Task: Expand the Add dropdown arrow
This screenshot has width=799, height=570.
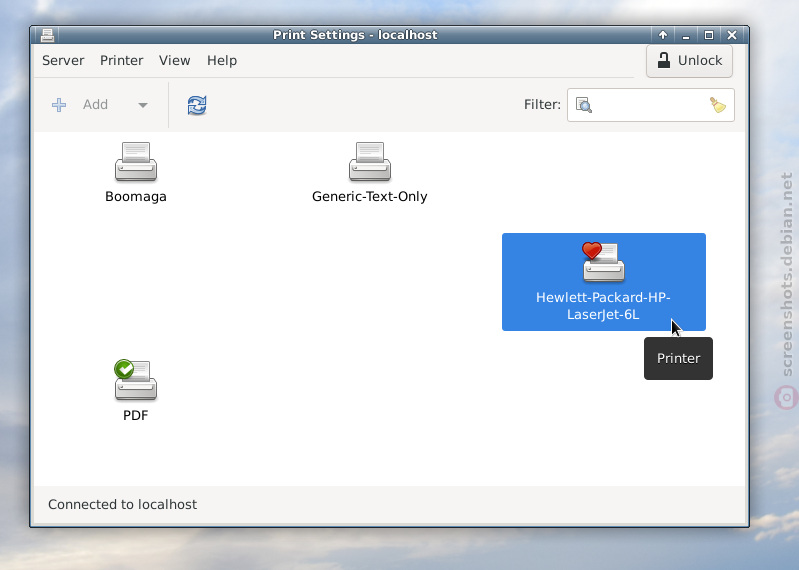Action: pyautogui.click(x=143, y=105)
